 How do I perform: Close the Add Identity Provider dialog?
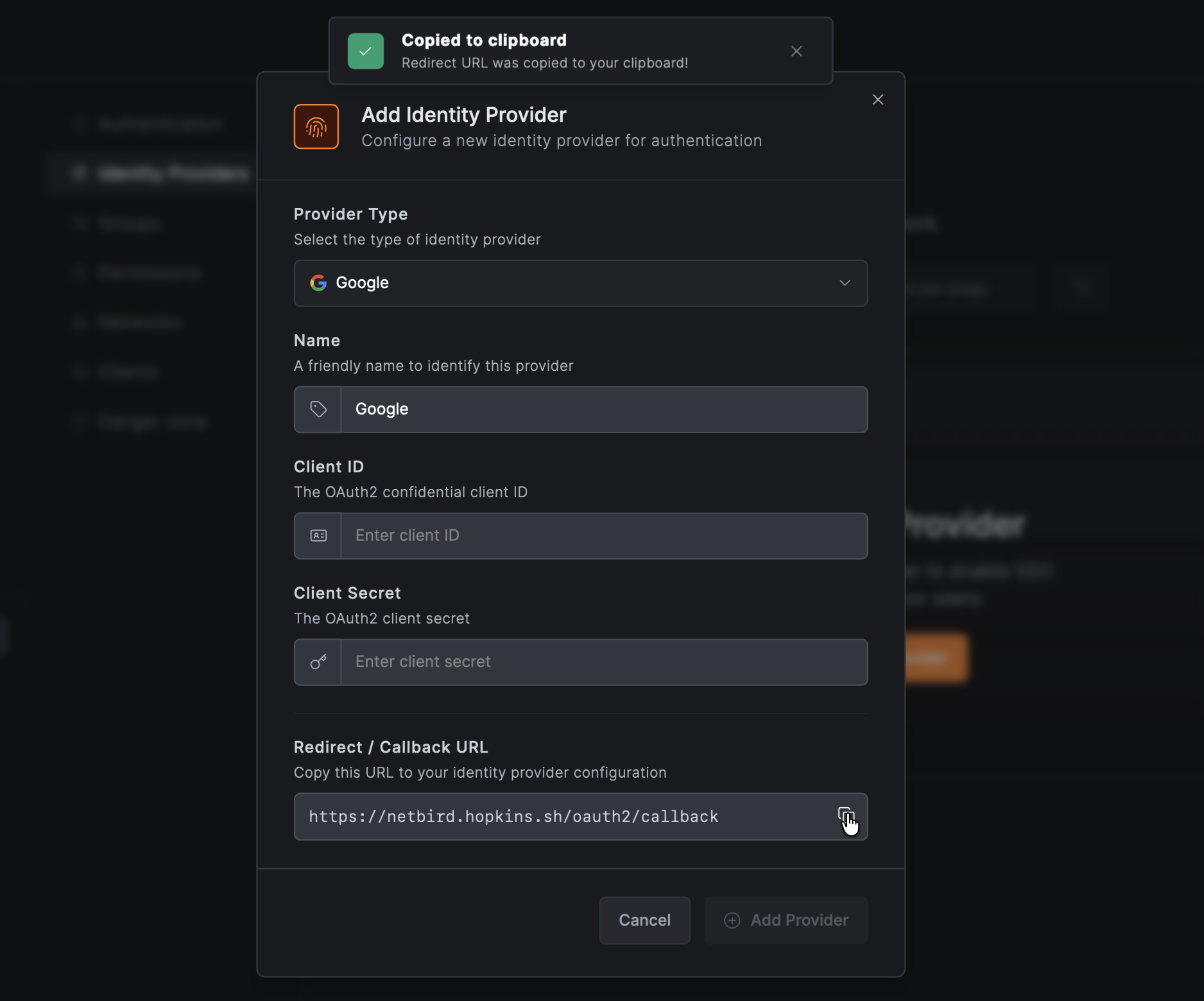click(x=878, y=99)
